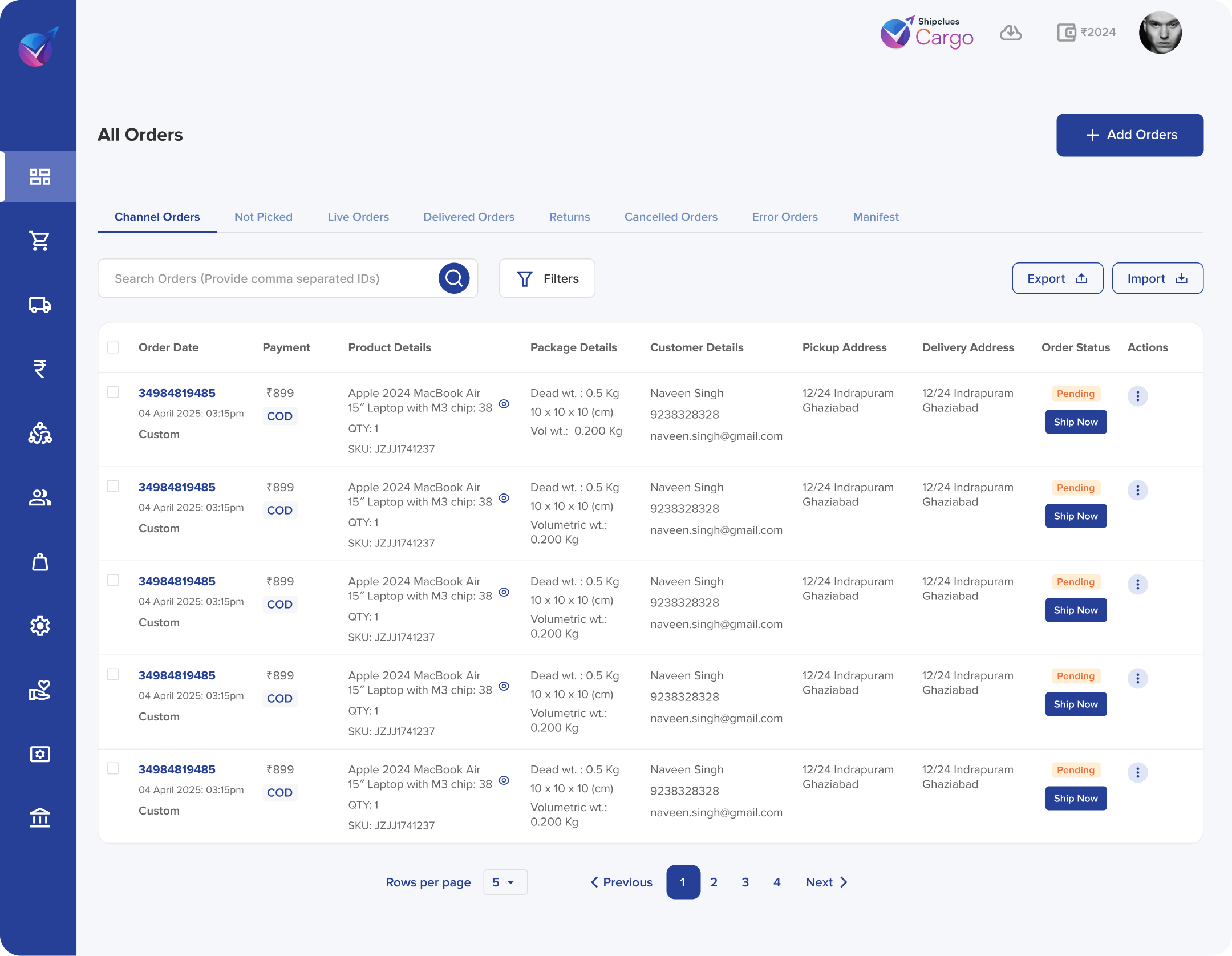1232x956 pixels.
Task: Open the shopping cart sidebar icon
Action: click(x=39, y=241)
